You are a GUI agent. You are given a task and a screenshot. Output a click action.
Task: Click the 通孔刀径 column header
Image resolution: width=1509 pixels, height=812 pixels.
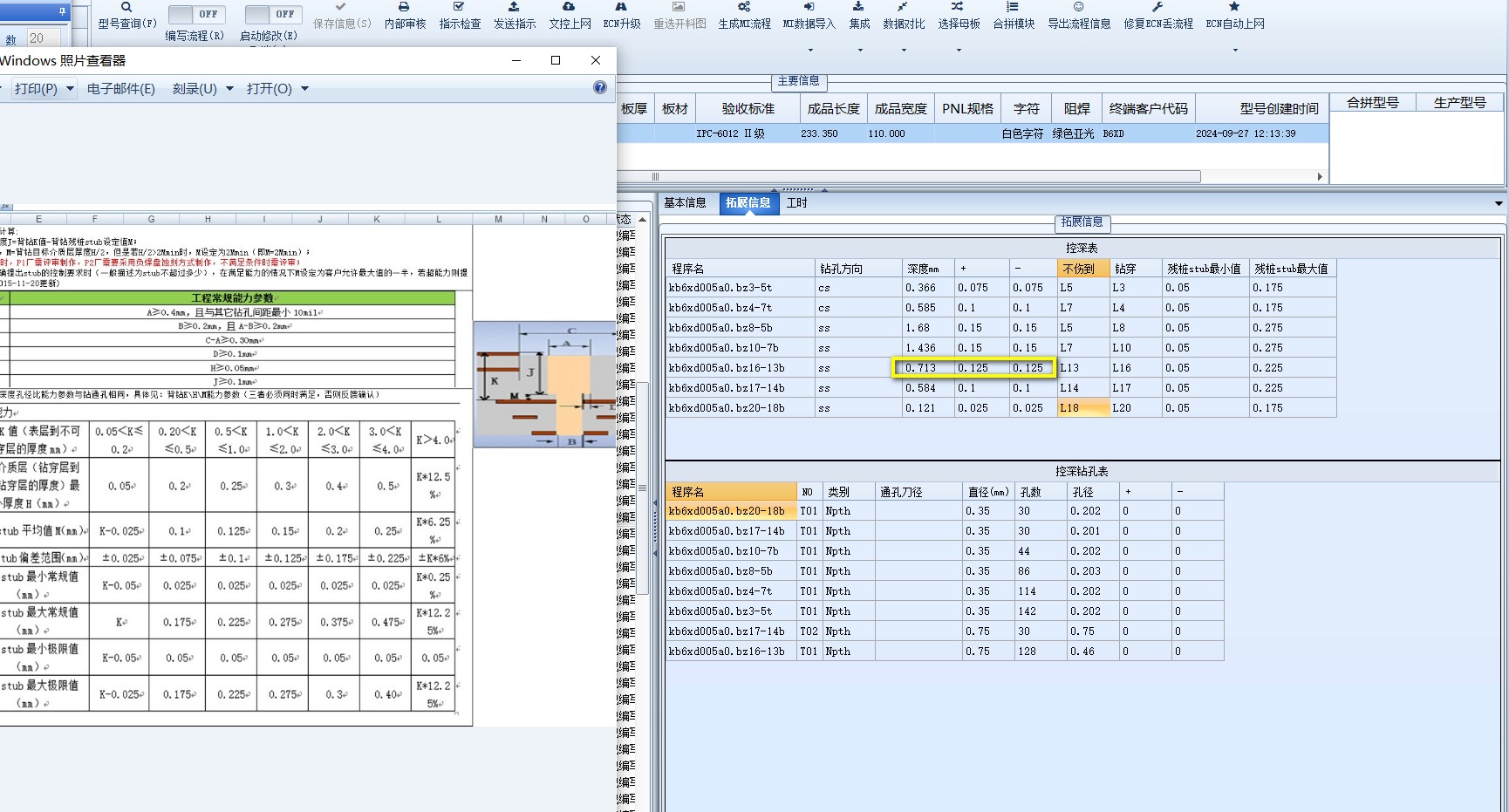pos(918,492)
